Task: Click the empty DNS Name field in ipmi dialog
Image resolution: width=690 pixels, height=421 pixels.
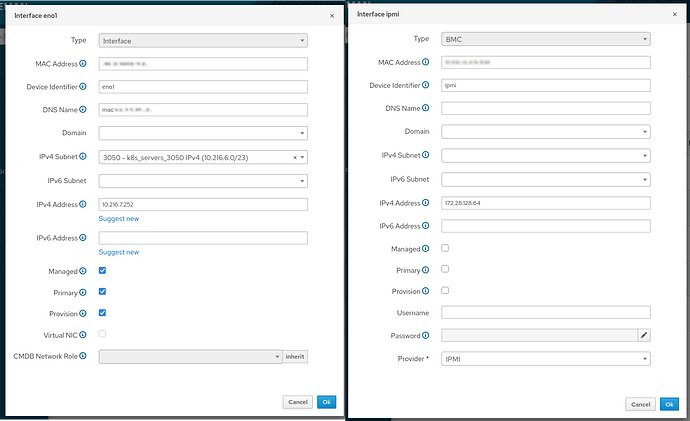Action: point(546,108)
